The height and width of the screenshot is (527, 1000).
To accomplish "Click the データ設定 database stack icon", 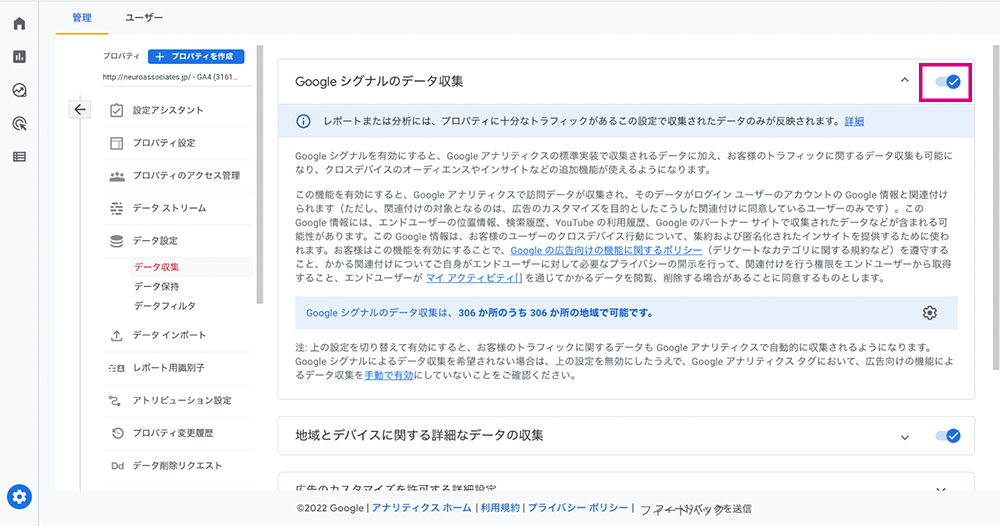I will [117, 241].
